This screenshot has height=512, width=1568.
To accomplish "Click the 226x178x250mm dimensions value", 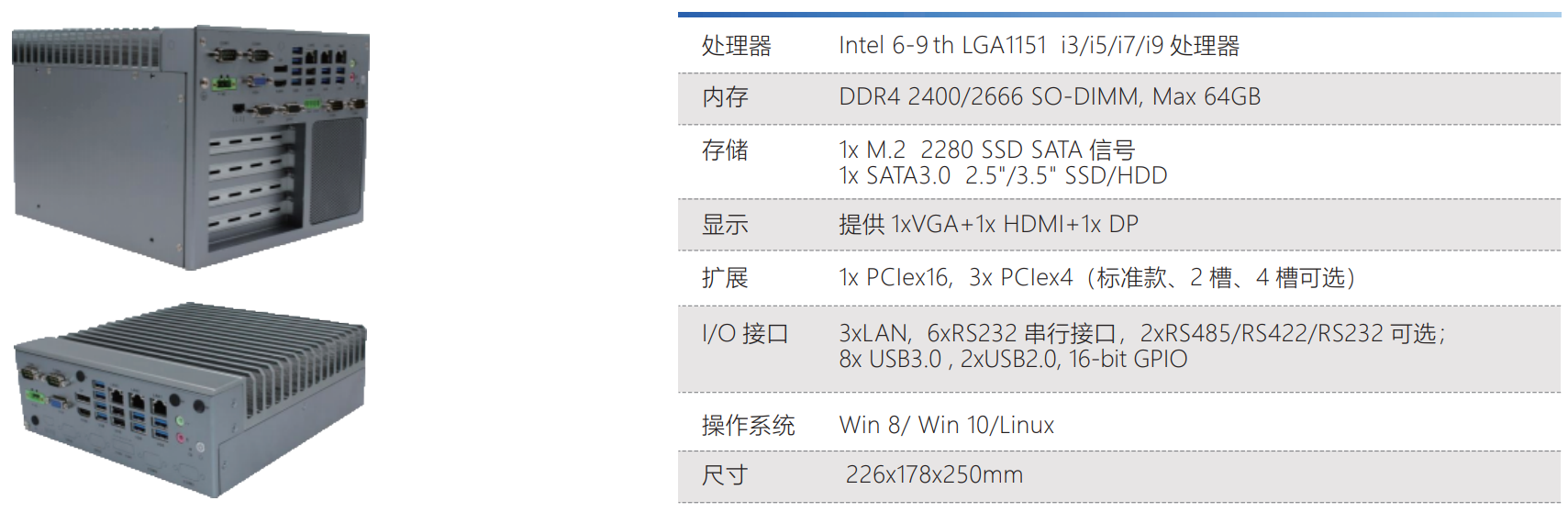I will click(934, 475).
